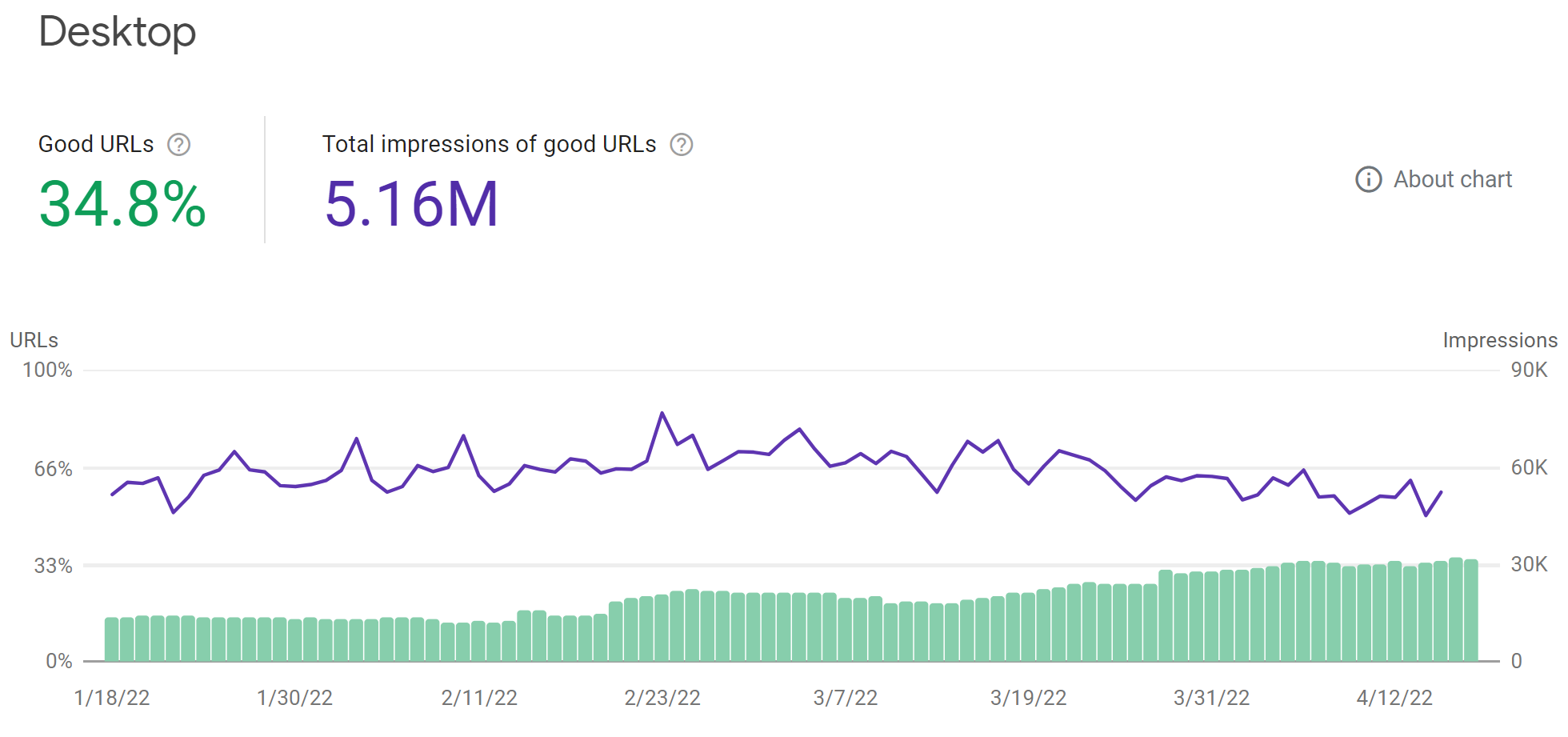Click the right end of the impressions line
Screen dimensions: 1568x737
tap(1441, 492)
